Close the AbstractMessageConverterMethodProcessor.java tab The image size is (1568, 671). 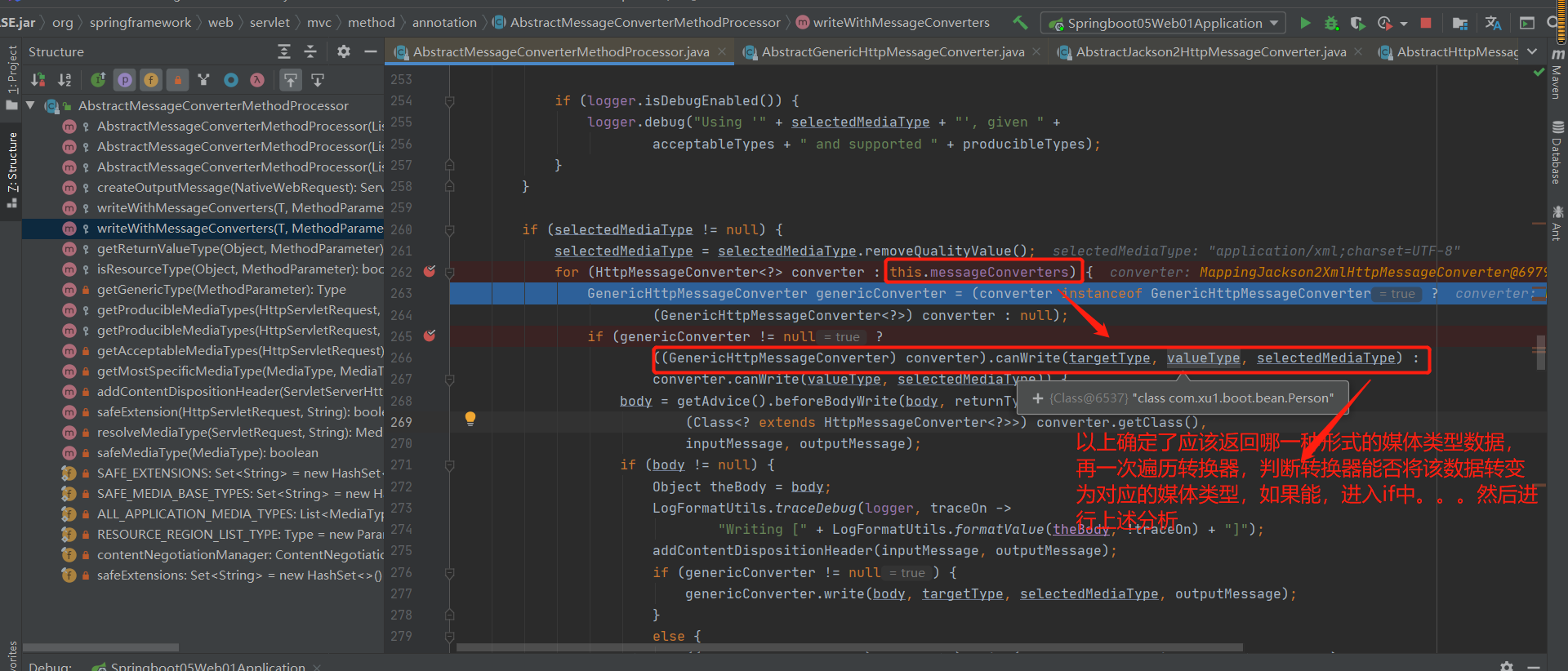(722, 51)
